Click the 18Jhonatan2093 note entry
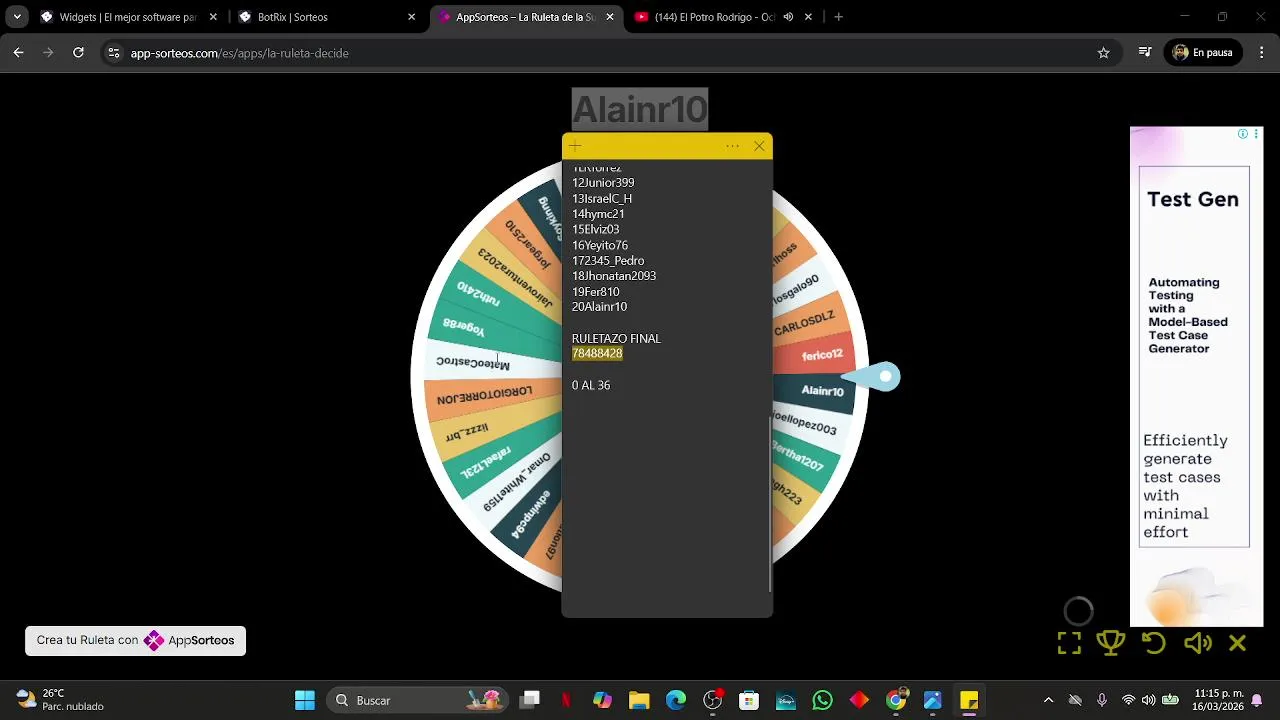The width and height of the screenshot is (1280, 720). point(614,276)
